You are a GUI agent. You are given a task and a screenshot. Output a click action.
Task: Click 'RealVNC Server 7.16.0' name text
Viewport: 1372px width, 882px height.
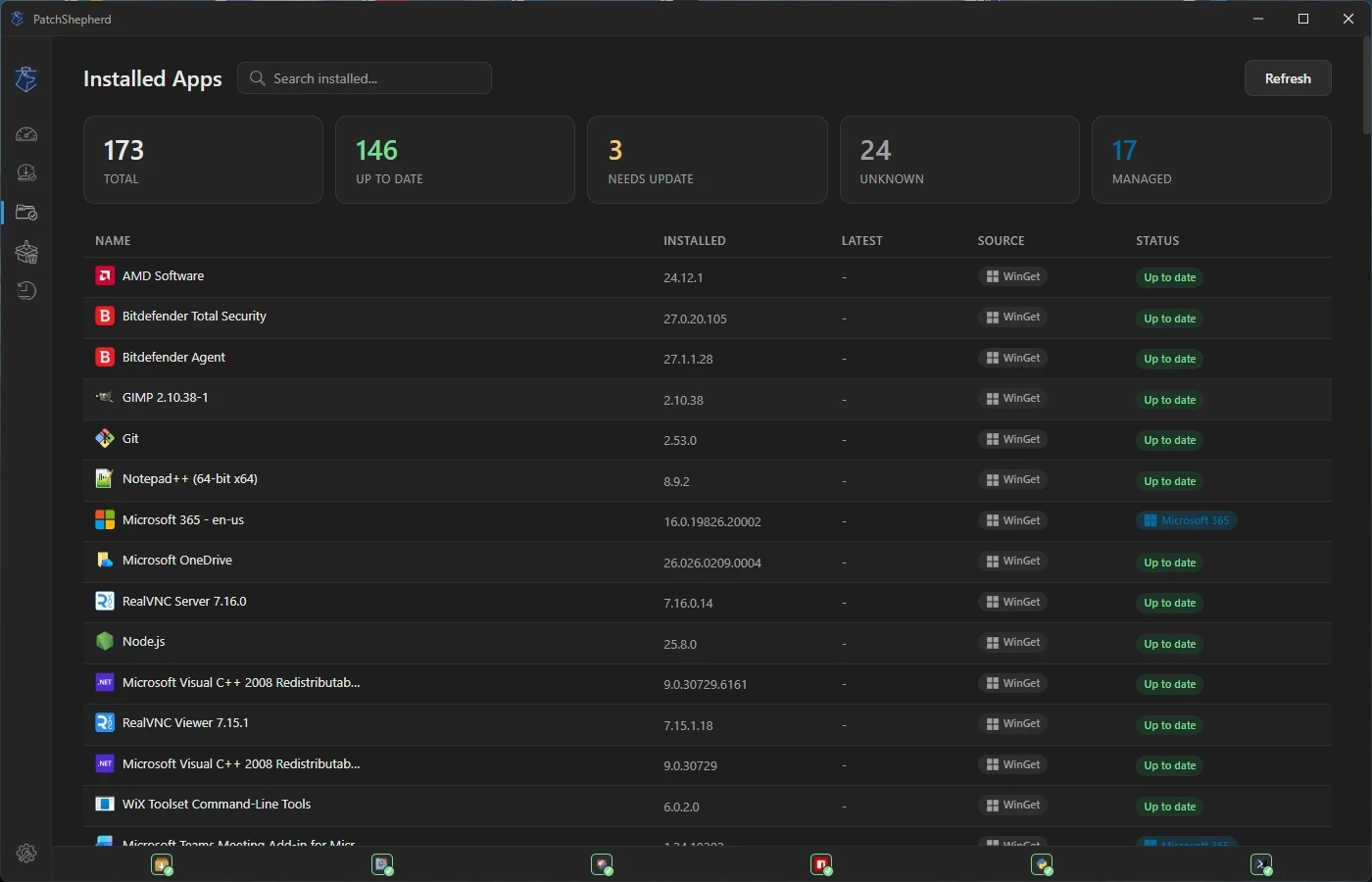184,602
